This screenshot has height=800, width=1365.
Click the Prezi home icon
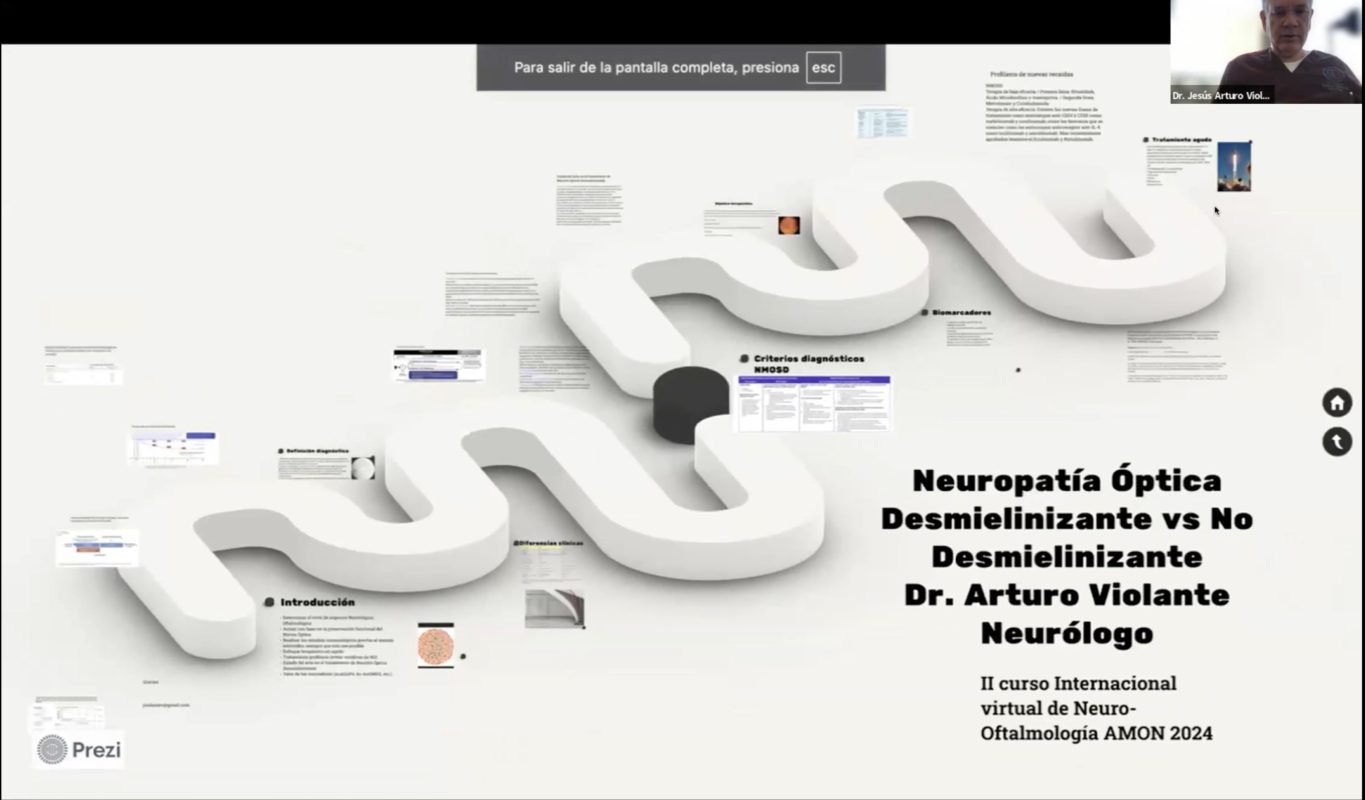pos(1337,403)
